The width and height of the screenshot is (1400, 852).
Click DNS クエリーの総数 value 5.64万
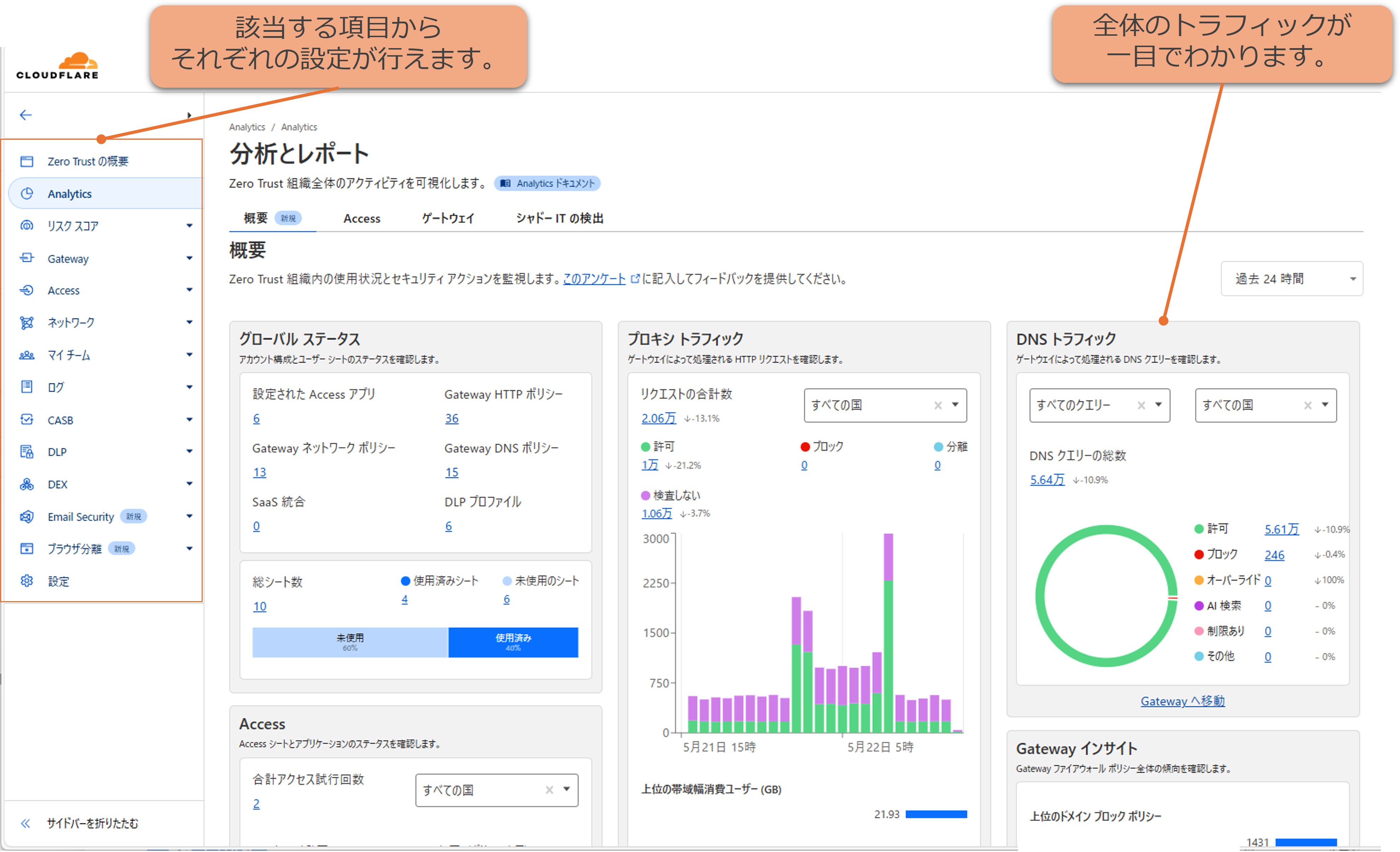(x=1047, y=480)
